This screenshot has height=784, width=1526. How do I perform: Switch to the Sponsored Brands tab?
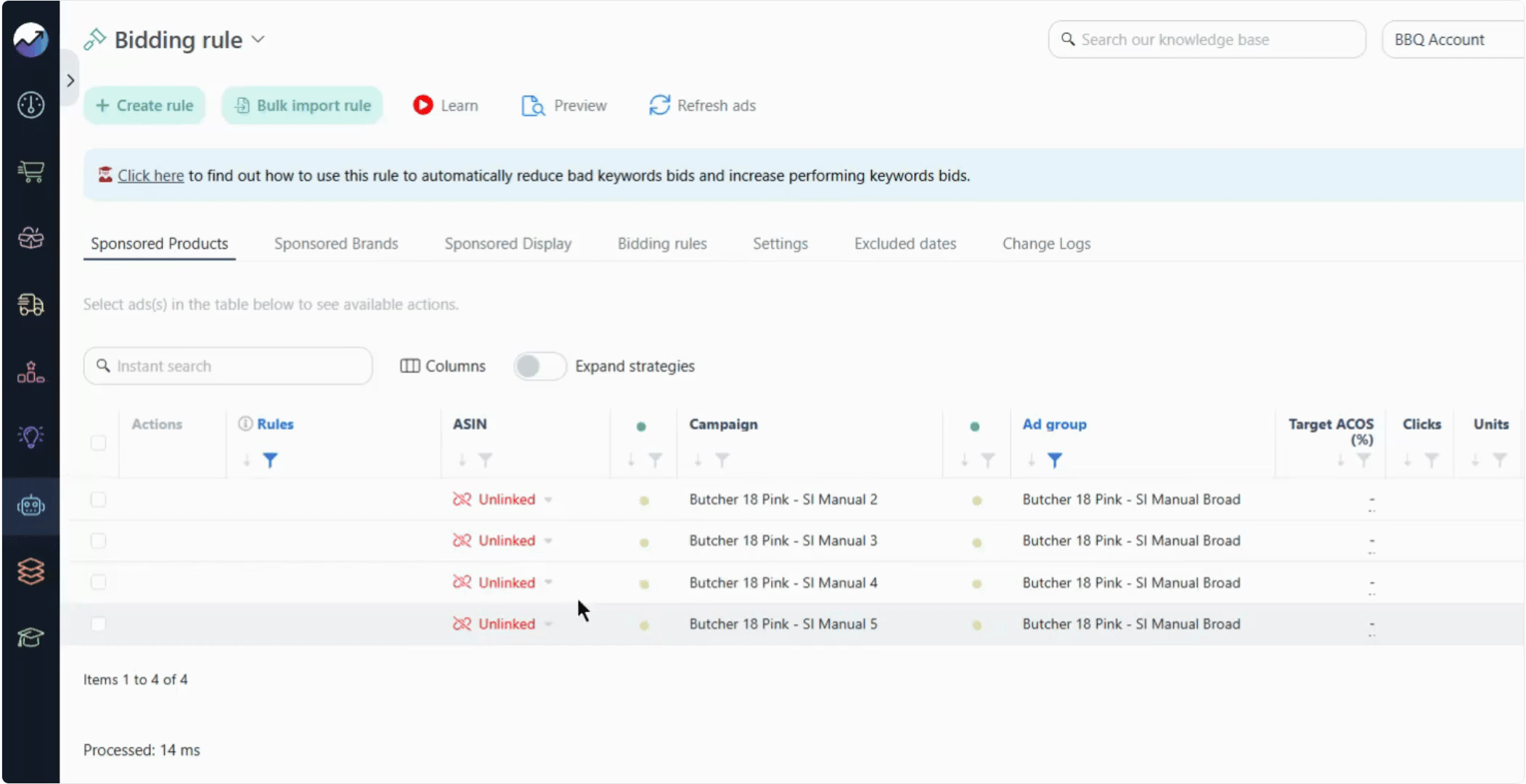[x=336, y=244]
